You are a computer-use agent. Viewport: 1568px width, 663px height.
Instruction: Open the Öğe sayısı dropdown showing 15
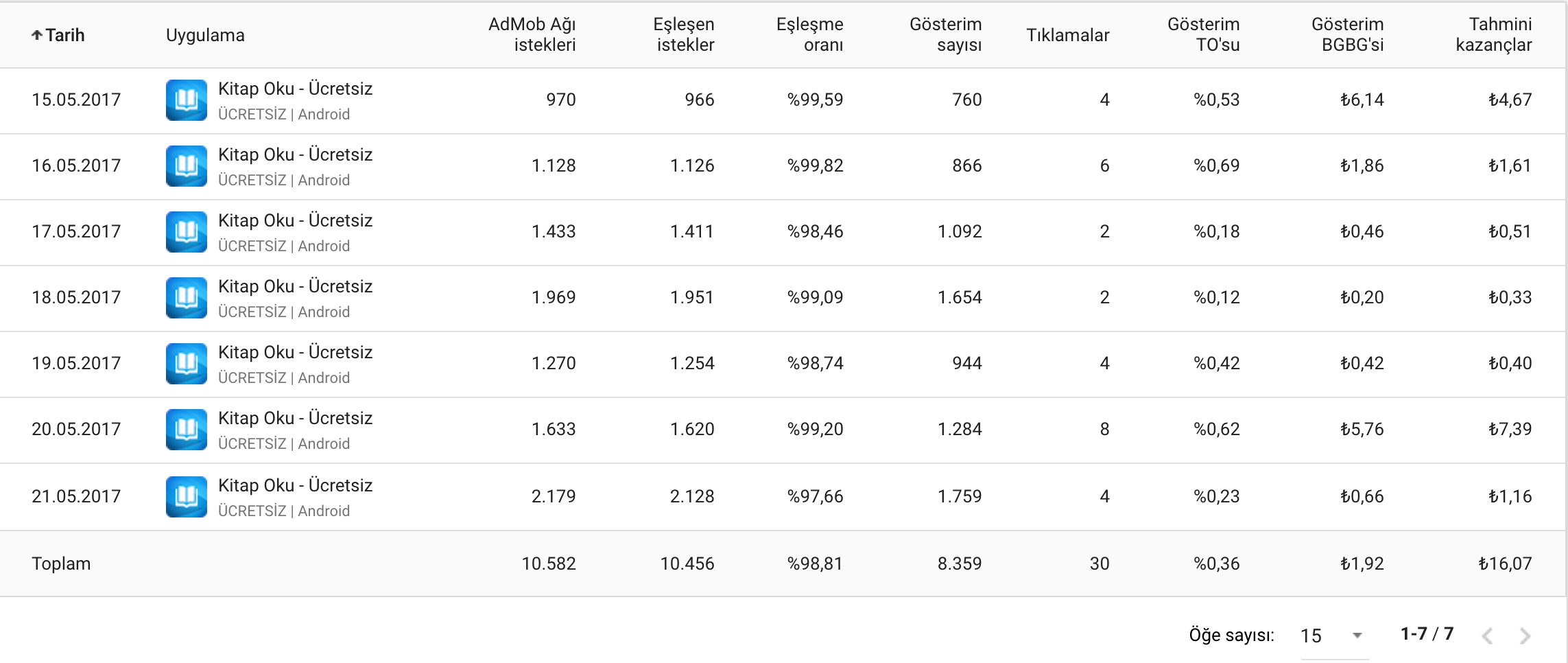click(x=1334, y=636)
